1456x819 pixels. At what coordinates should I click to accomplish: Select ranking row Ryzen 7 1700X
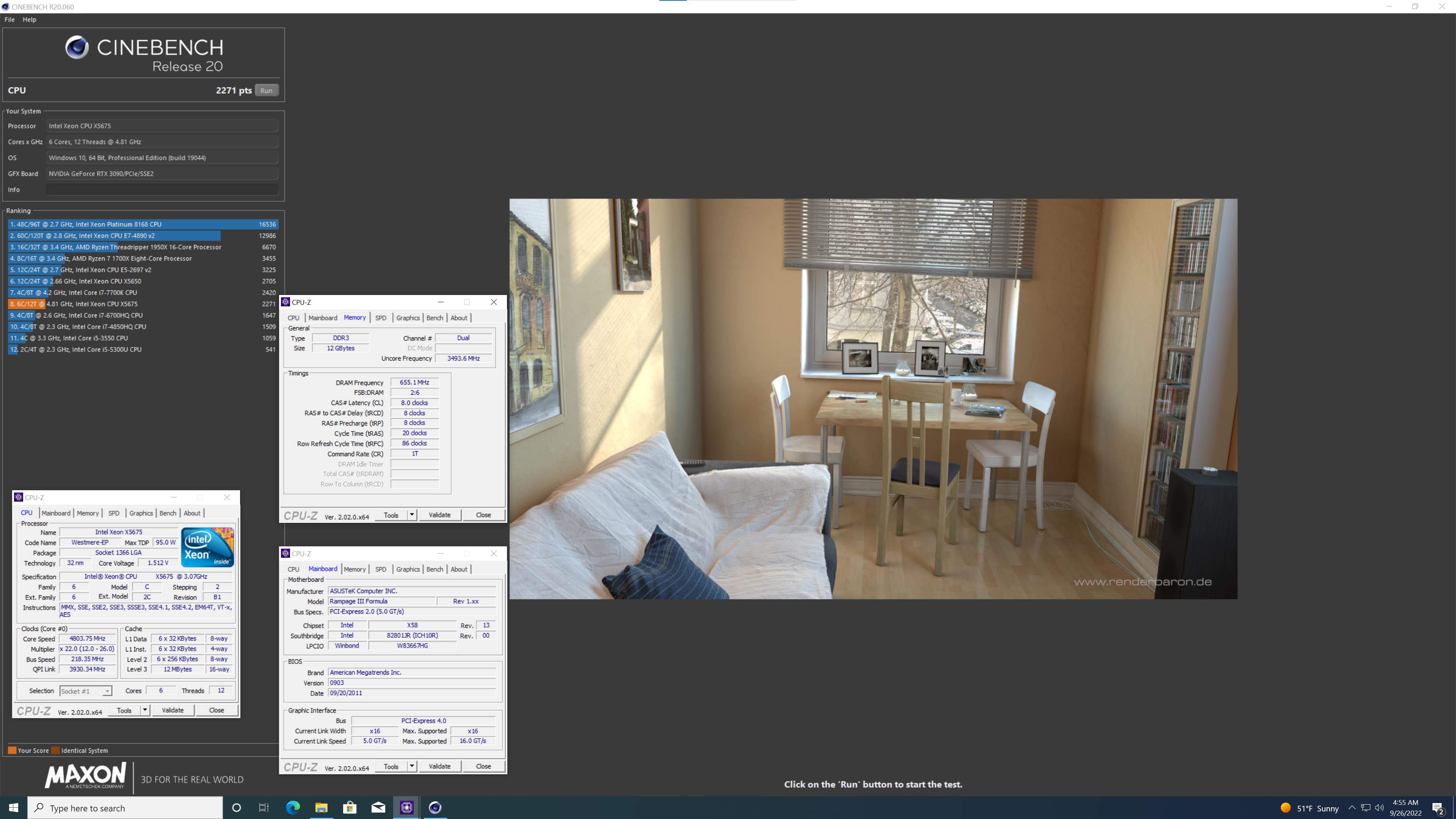point(143,258)
